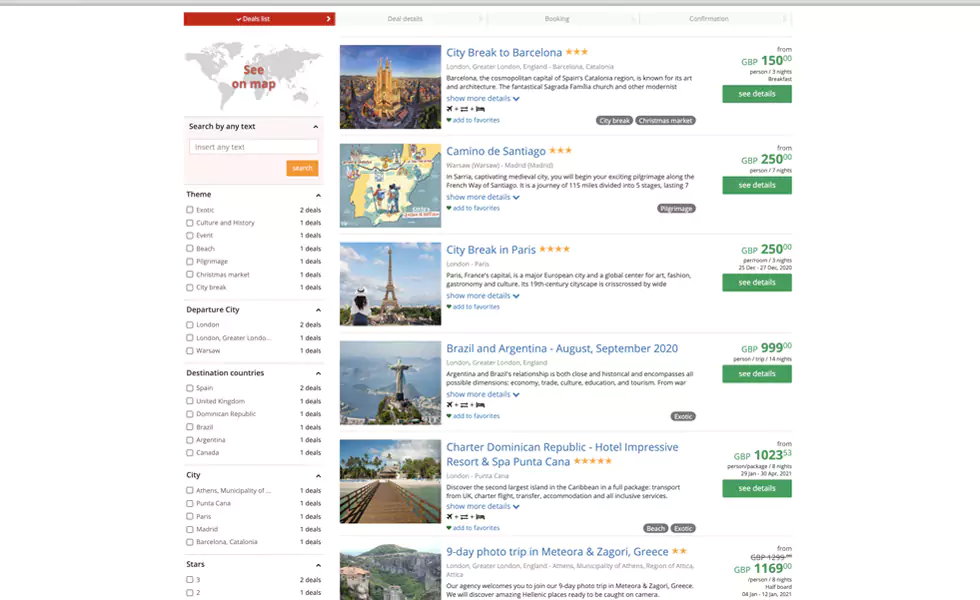Switch to the Booking step tab

pos(557,19)
